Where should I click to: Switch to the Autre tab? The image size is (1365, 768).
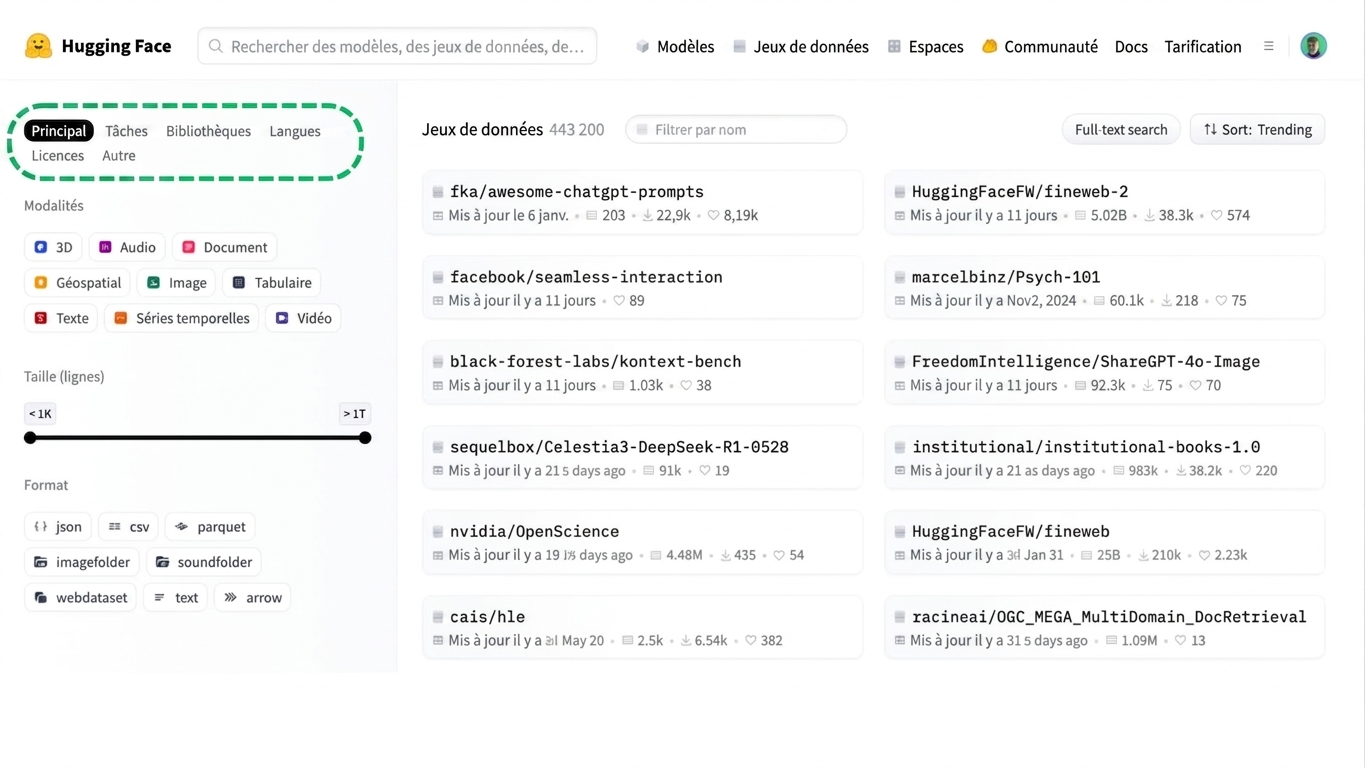coord(119,155)
